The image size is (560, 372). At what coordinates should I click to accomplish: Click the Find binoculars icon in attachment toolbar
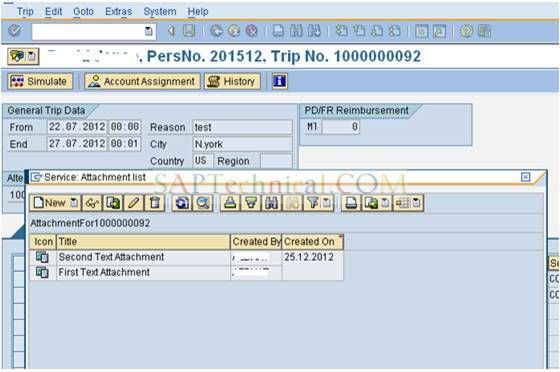272,203
